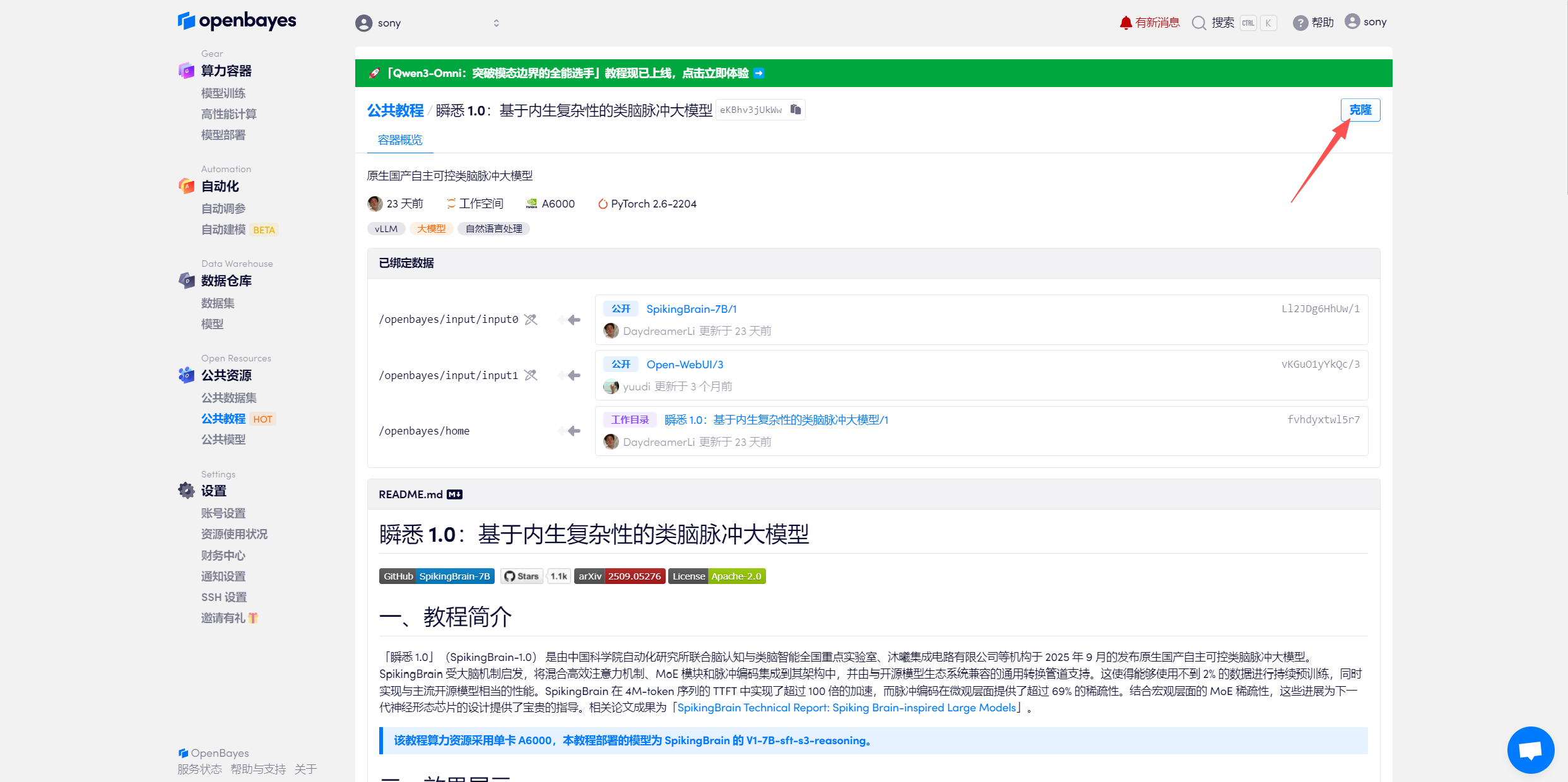
Task: Open the GitHub SpikingBrain-7B badge
Action: [437, 576]
